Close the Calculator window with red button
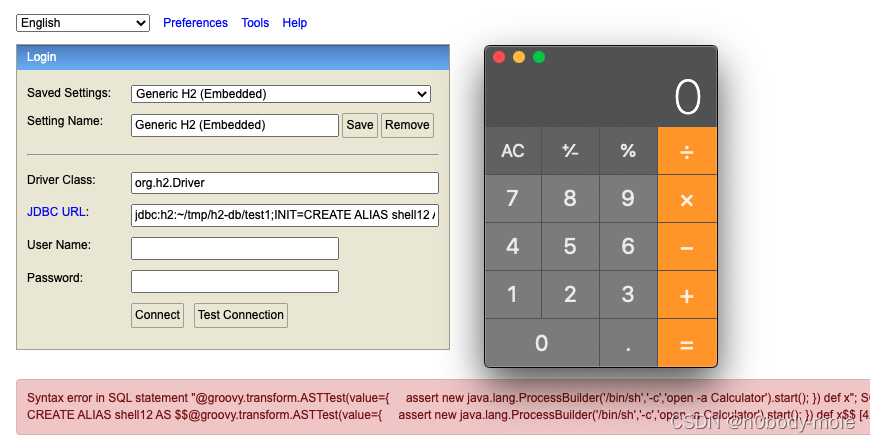 click(x=499, y=57)
